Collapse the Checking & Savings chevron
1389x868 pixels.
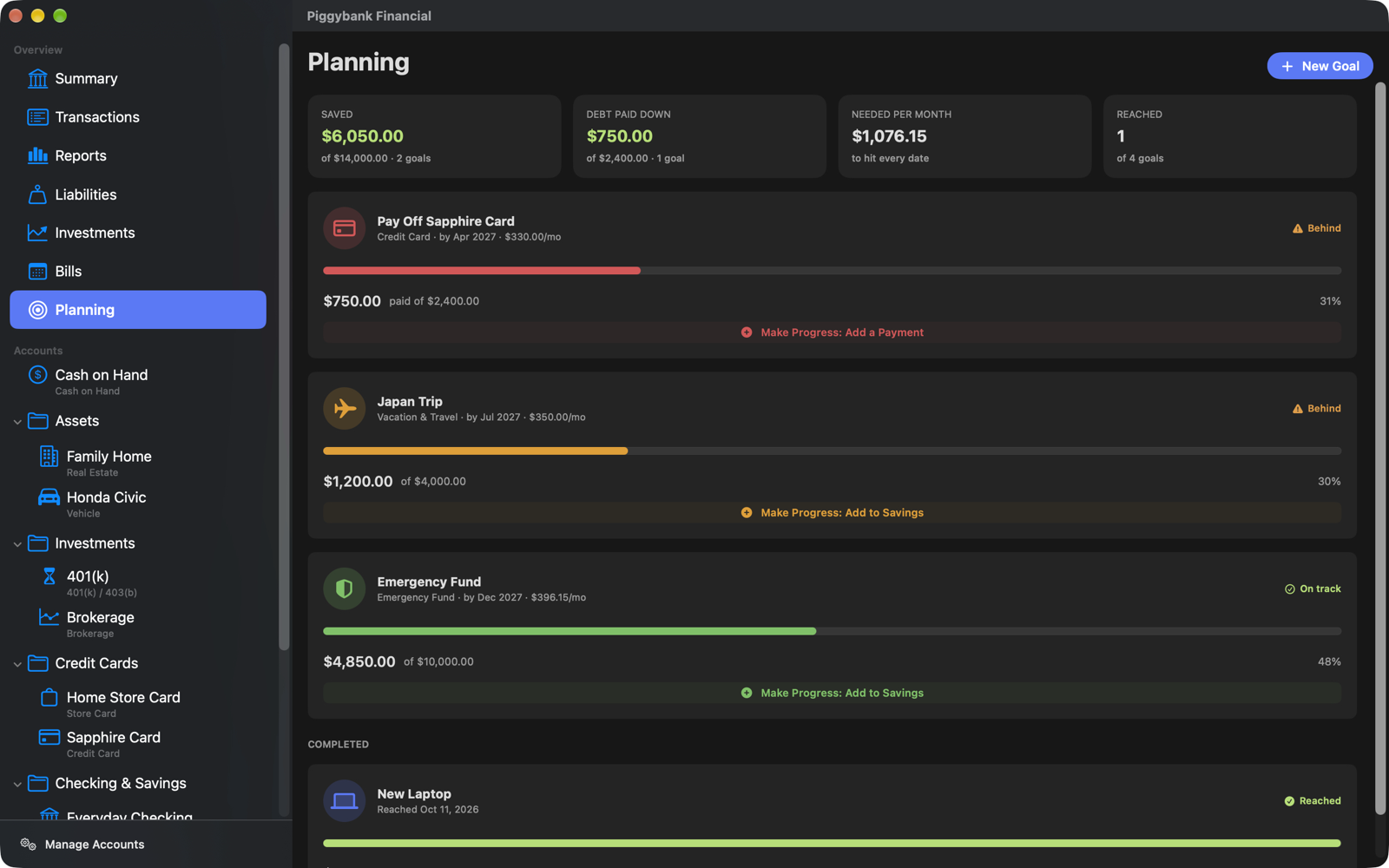[17, 784]
